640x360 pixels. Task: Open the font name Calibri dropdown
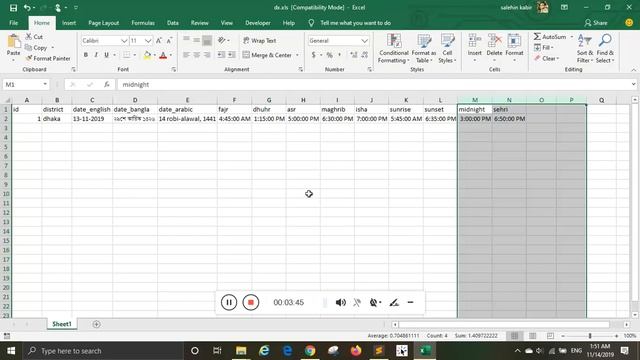(124, 41)
